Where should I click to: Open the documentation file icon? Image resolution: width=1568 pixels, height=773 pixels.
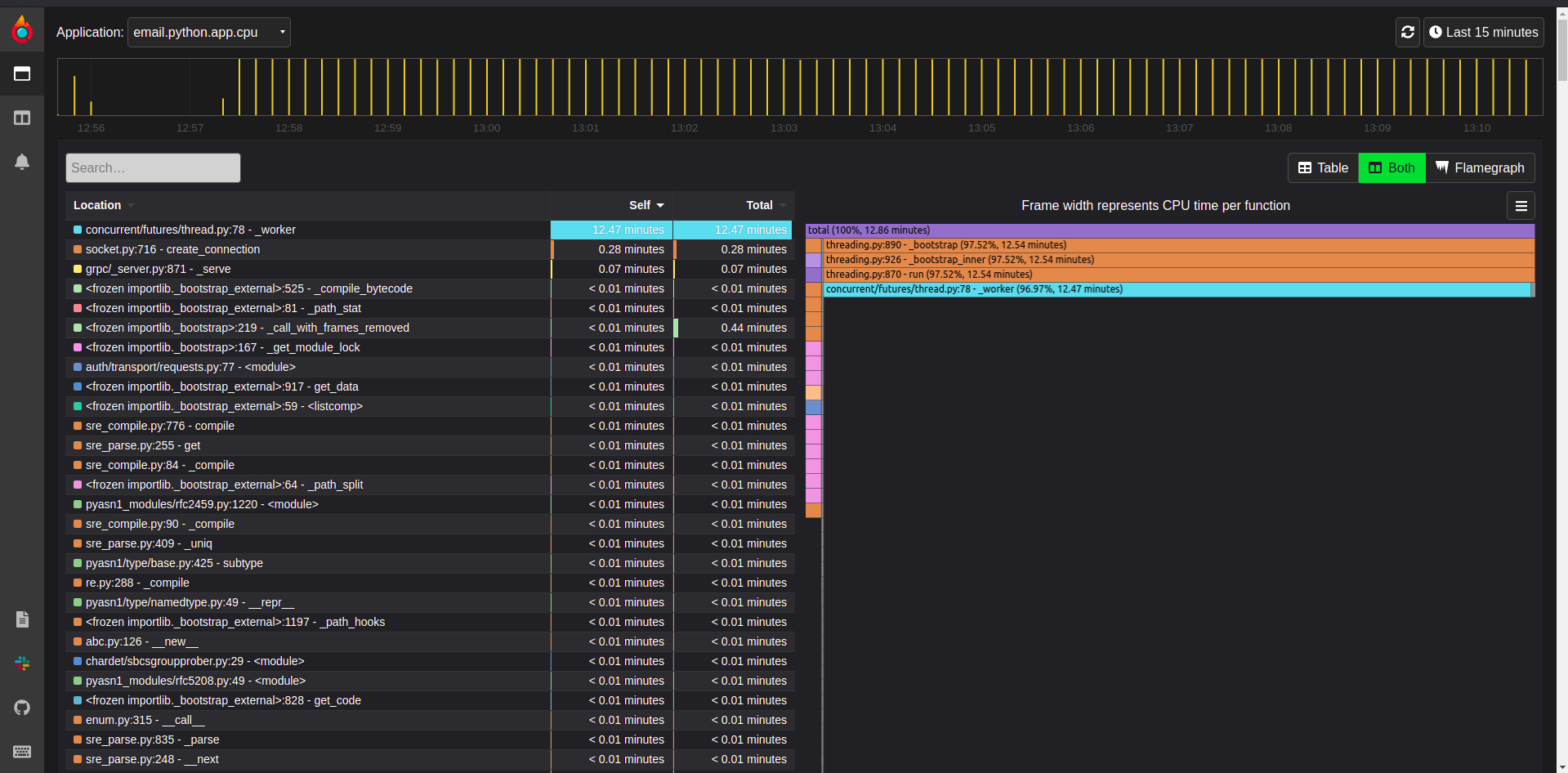click(x=22, y=619)
